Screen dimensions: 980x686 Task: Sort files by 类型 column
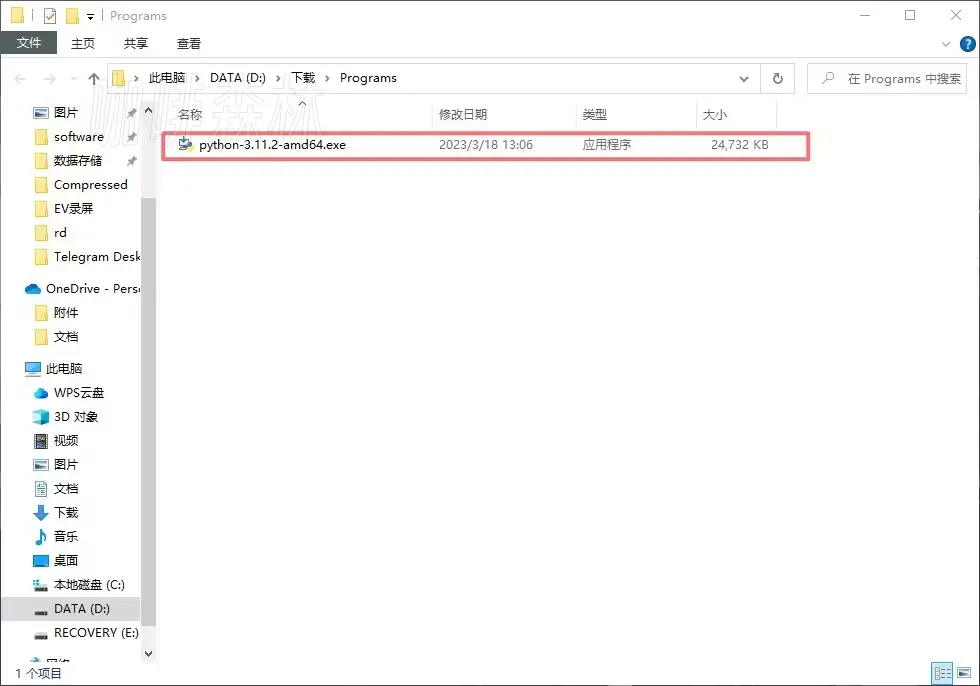pyautogui.click(x=594, y=114)
